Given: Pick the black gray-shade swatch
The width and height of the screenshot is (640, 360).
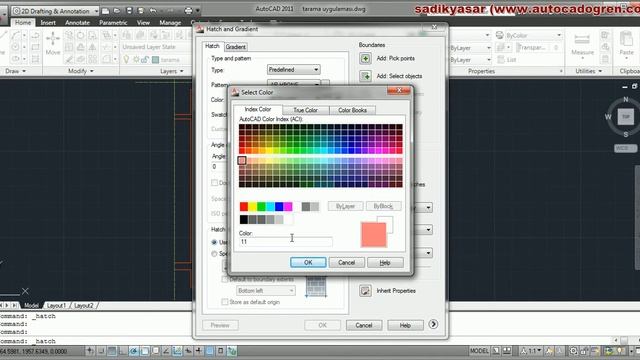Looking at the screenshot, I should click(244, 220).
